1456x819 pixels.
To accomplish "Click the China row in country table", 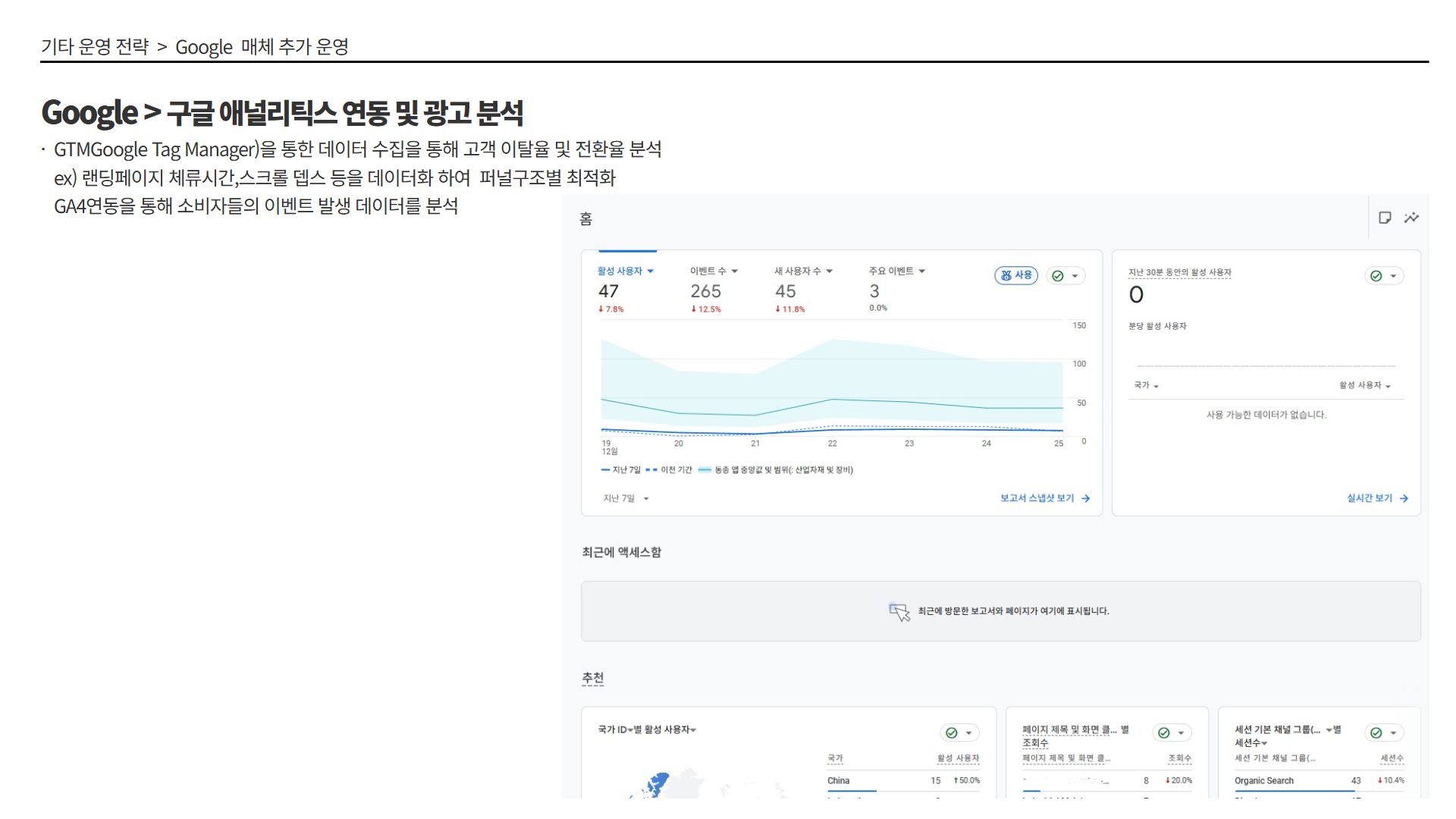I will point(839,780).
